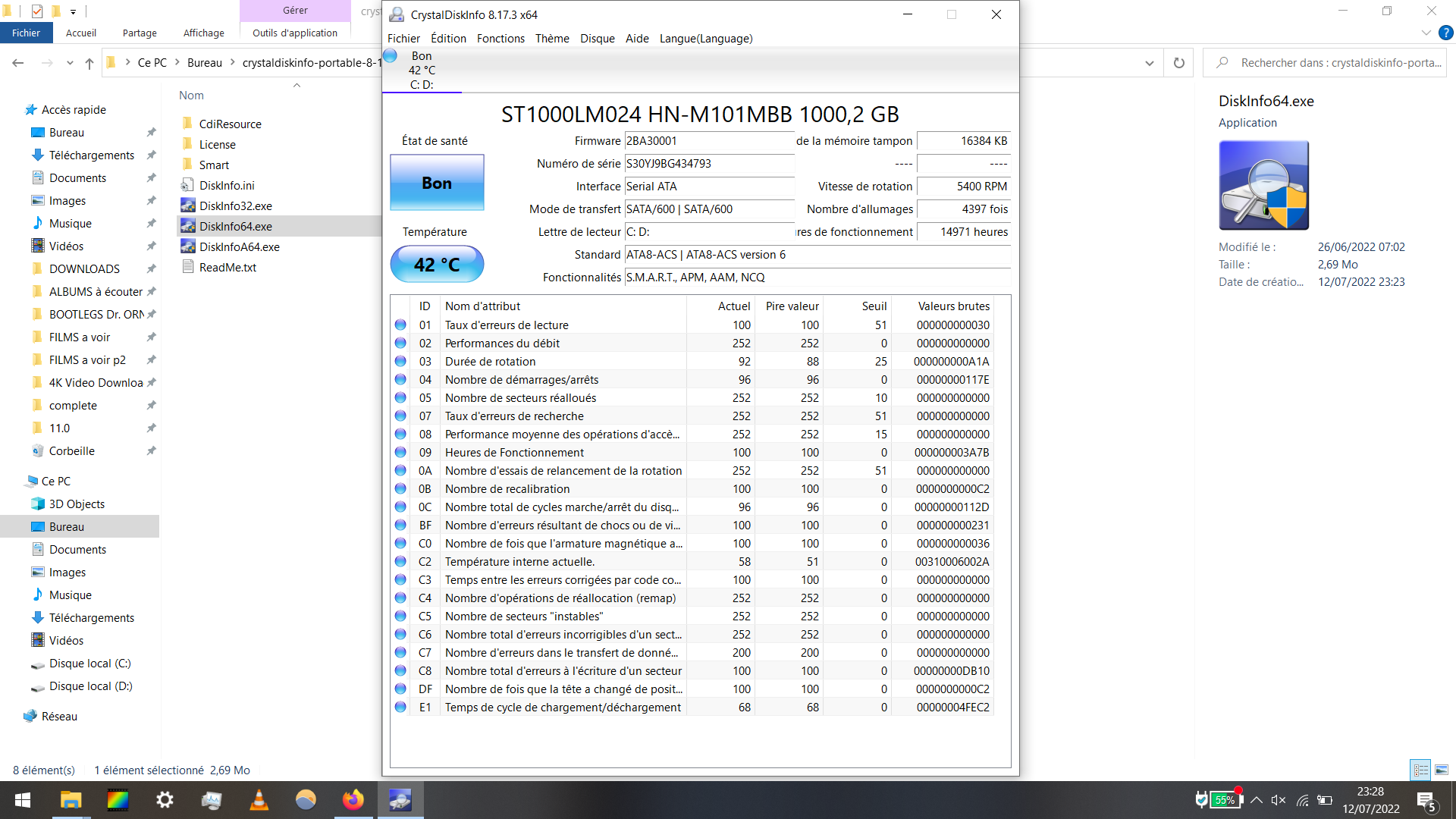Click rotation speed field 5400 RPM
This screenshot has height=819, width=1456.
pyautogui.click(x=964, y=187)
